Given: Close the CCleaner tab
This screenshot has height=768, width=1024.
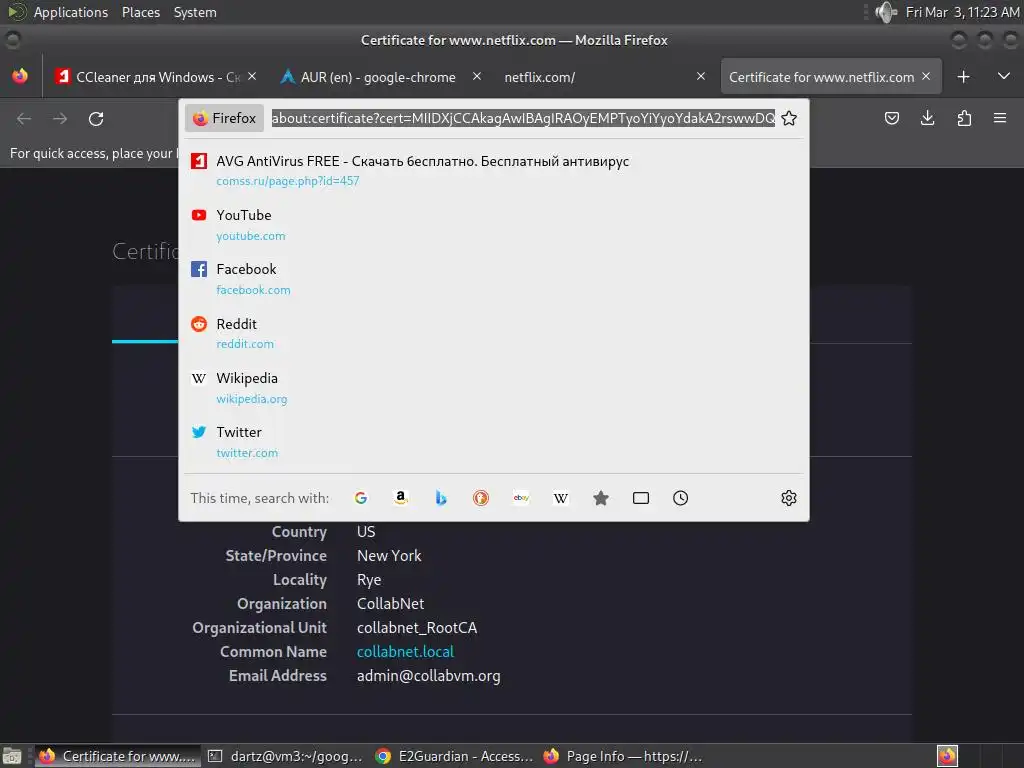Looking at the screenshot, I should (252, 76).
